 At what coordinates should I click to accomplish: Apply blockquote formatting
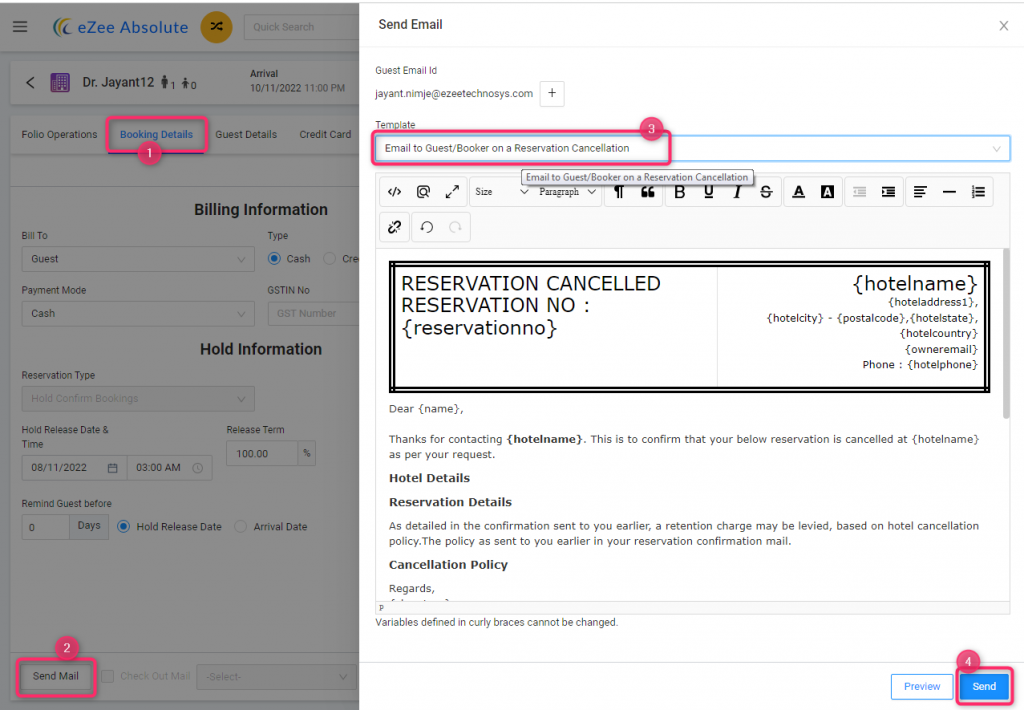647,192
